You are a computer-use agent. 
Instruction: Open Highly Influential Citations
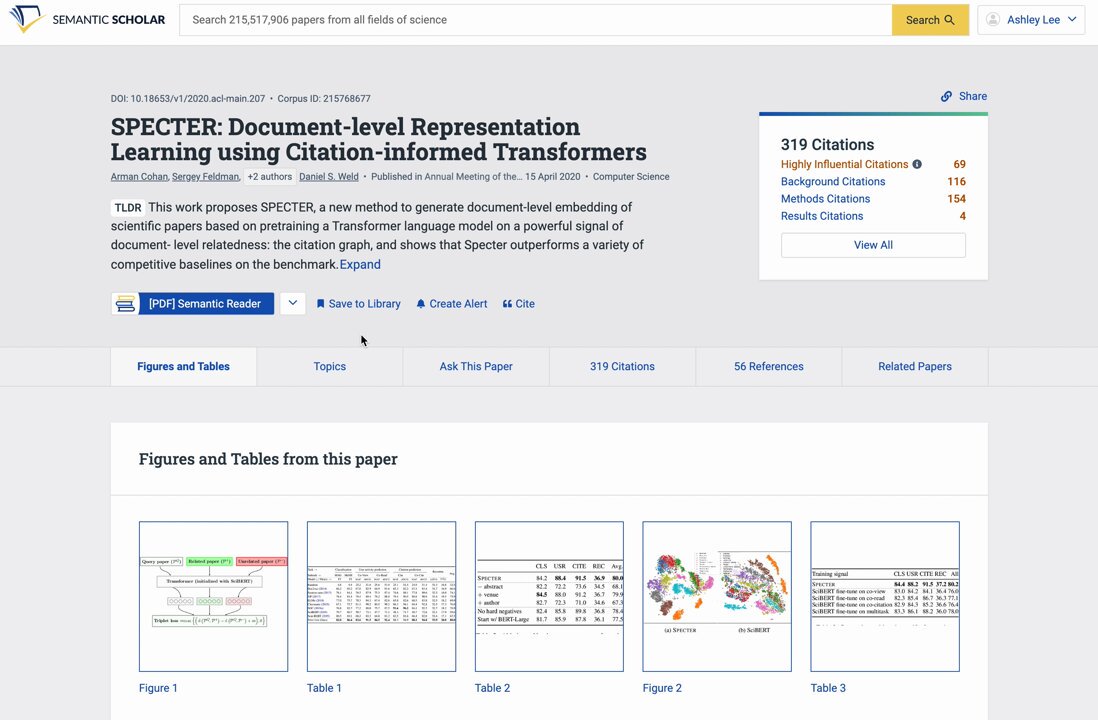tap(845, 164)
